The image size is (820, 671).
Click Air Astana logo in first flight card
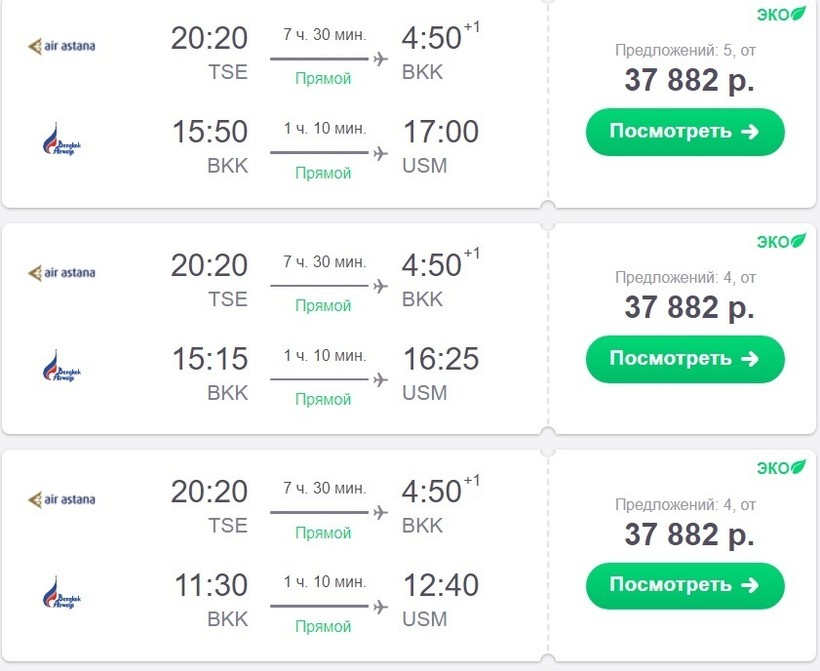pos(62,45)
